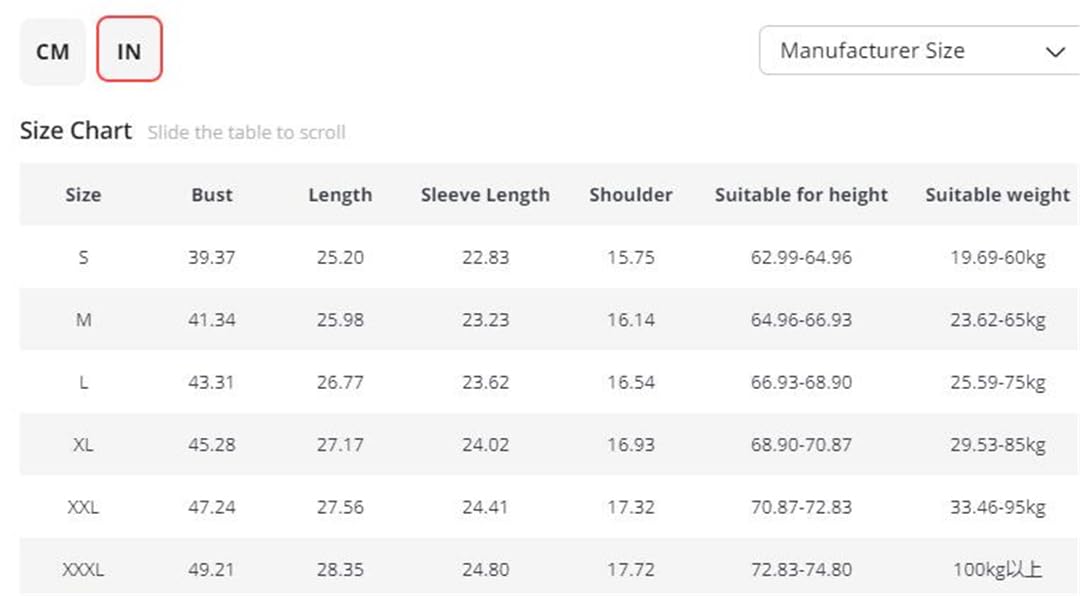This screenshot has width=1080, height=596.
Task: Click the dropdown chevron arrow
Action: pos(1055,52)
